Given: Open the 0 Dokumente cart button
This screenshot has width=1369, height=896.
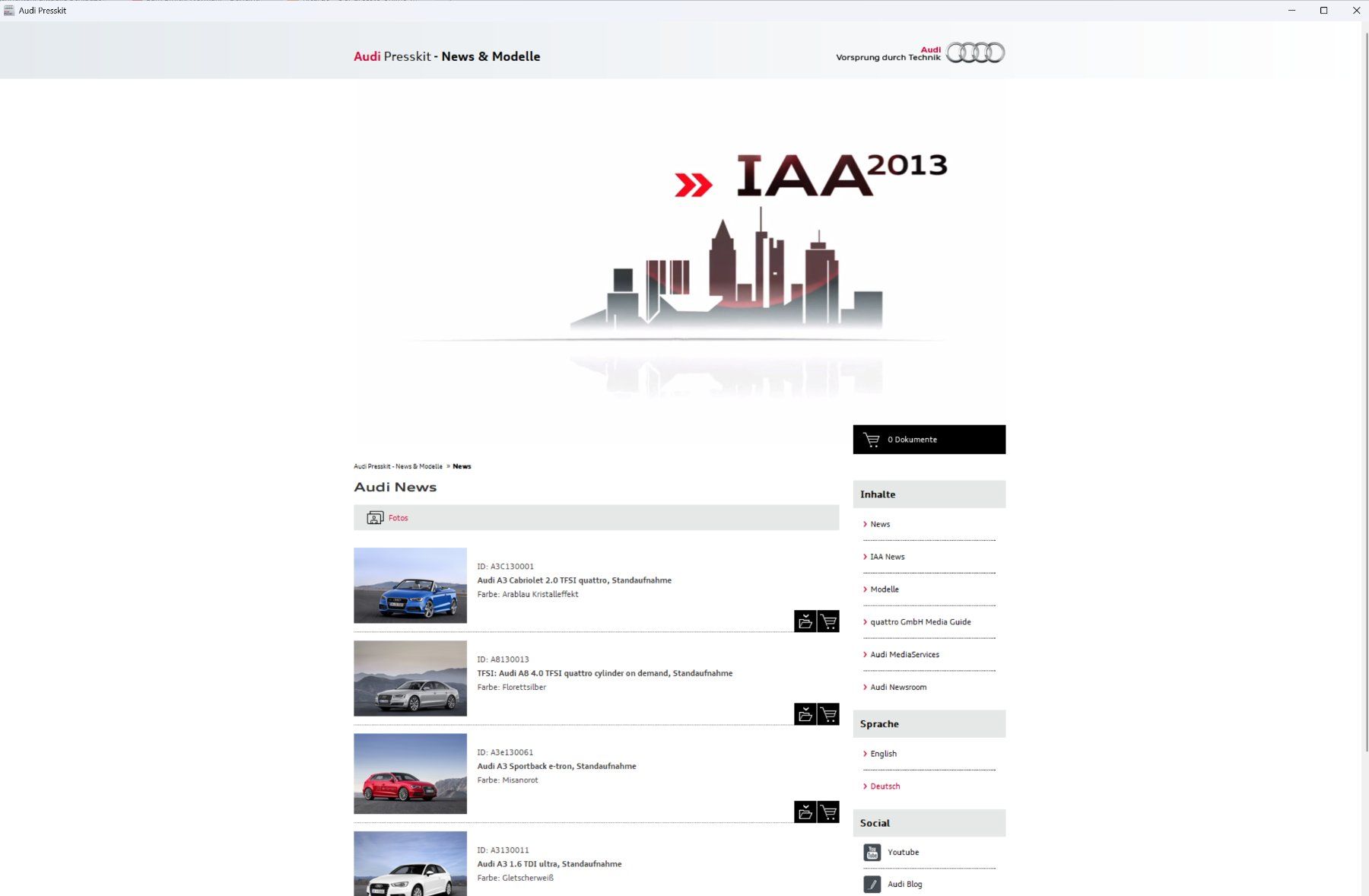Looking at the screenshot, I should (929, 440).
